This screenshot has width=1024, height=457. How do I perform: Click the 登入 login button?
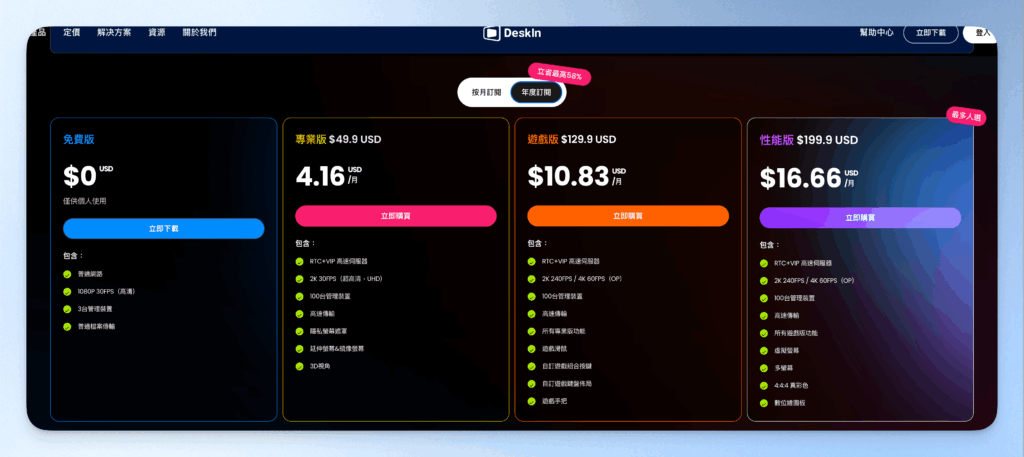click(980, 33)
